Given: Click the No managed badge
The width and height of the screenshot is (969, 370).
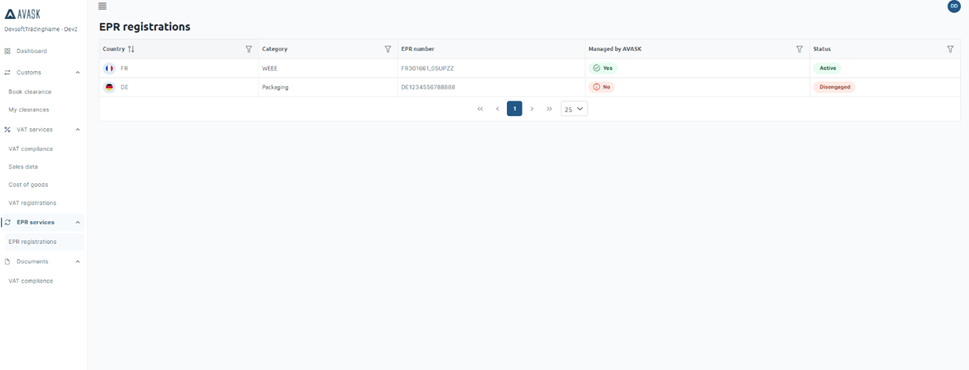Looking at the screenshot, I should [x=602, y=87].
